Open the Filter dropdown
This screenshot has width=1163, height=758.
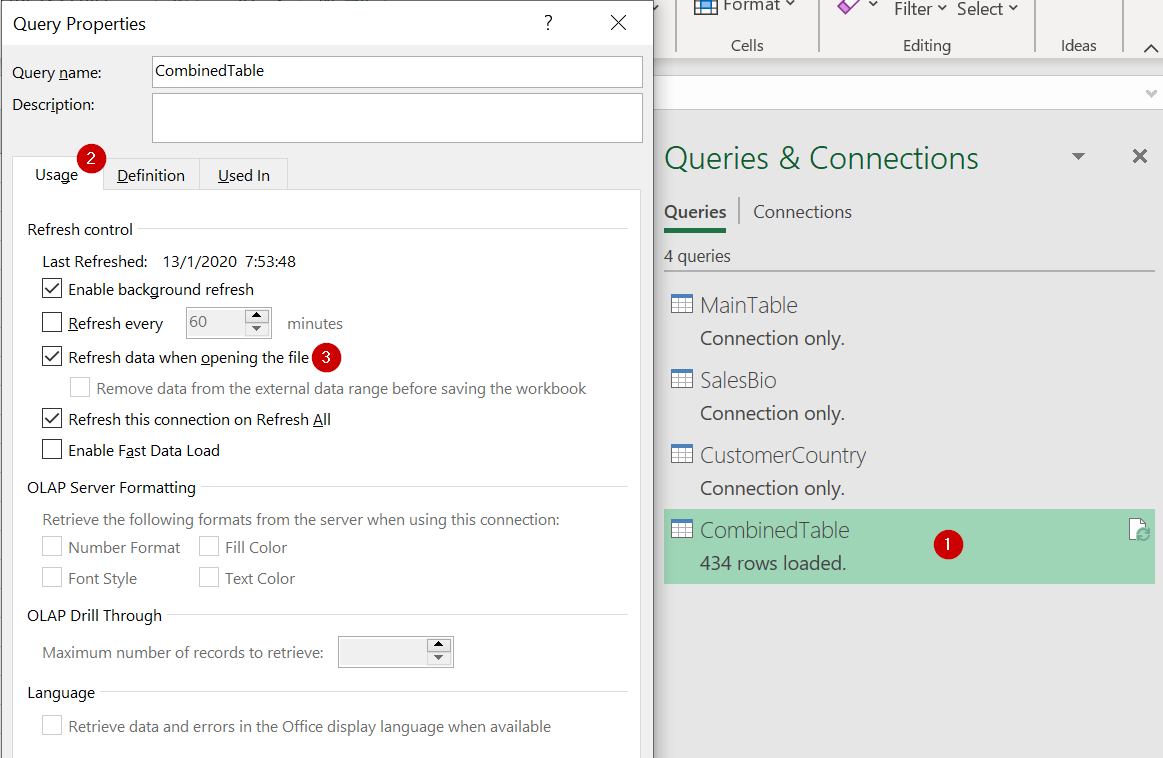point(915,9)
